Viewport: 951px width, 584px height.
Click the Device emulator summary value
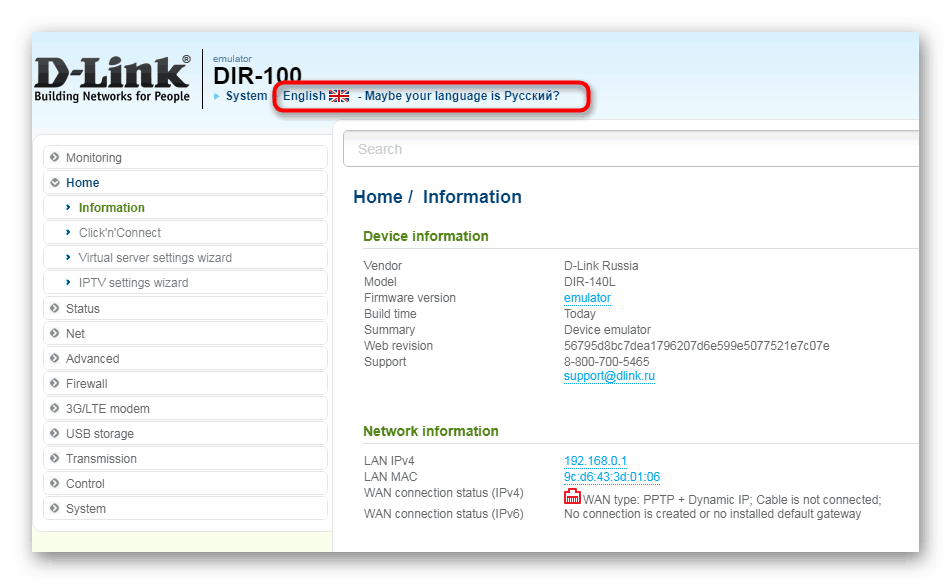[x=607, y=330]
